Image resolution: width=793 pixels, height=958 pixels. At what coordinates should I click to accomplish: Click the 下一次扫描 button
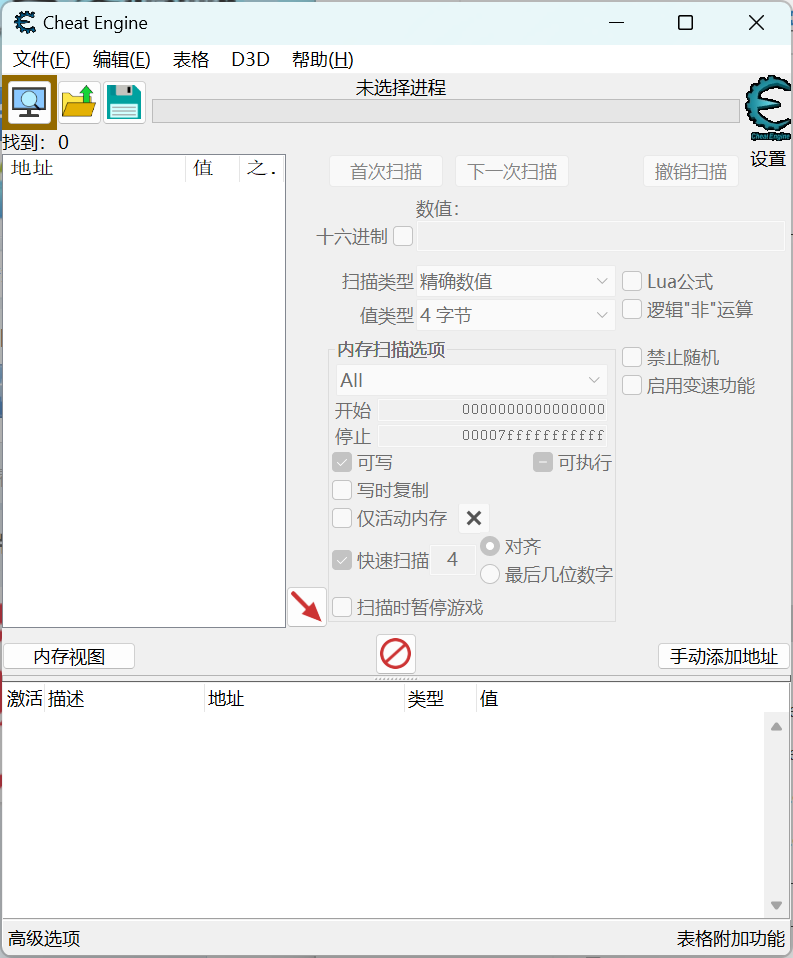(x=512, y=171)
